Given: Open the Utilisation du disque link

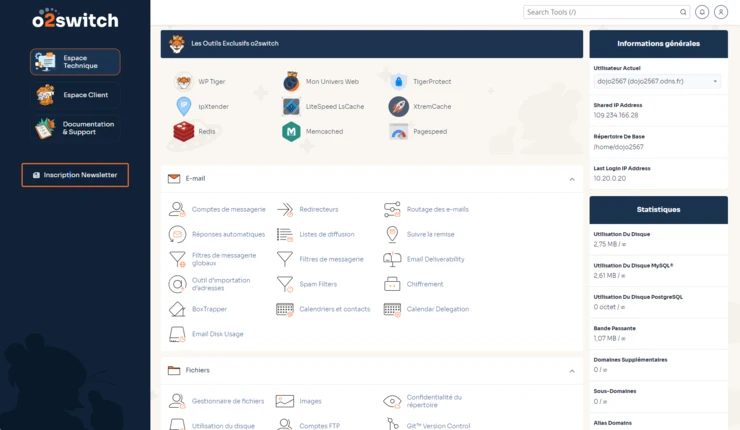Looking at the screenshot, I should pos(223,426).
